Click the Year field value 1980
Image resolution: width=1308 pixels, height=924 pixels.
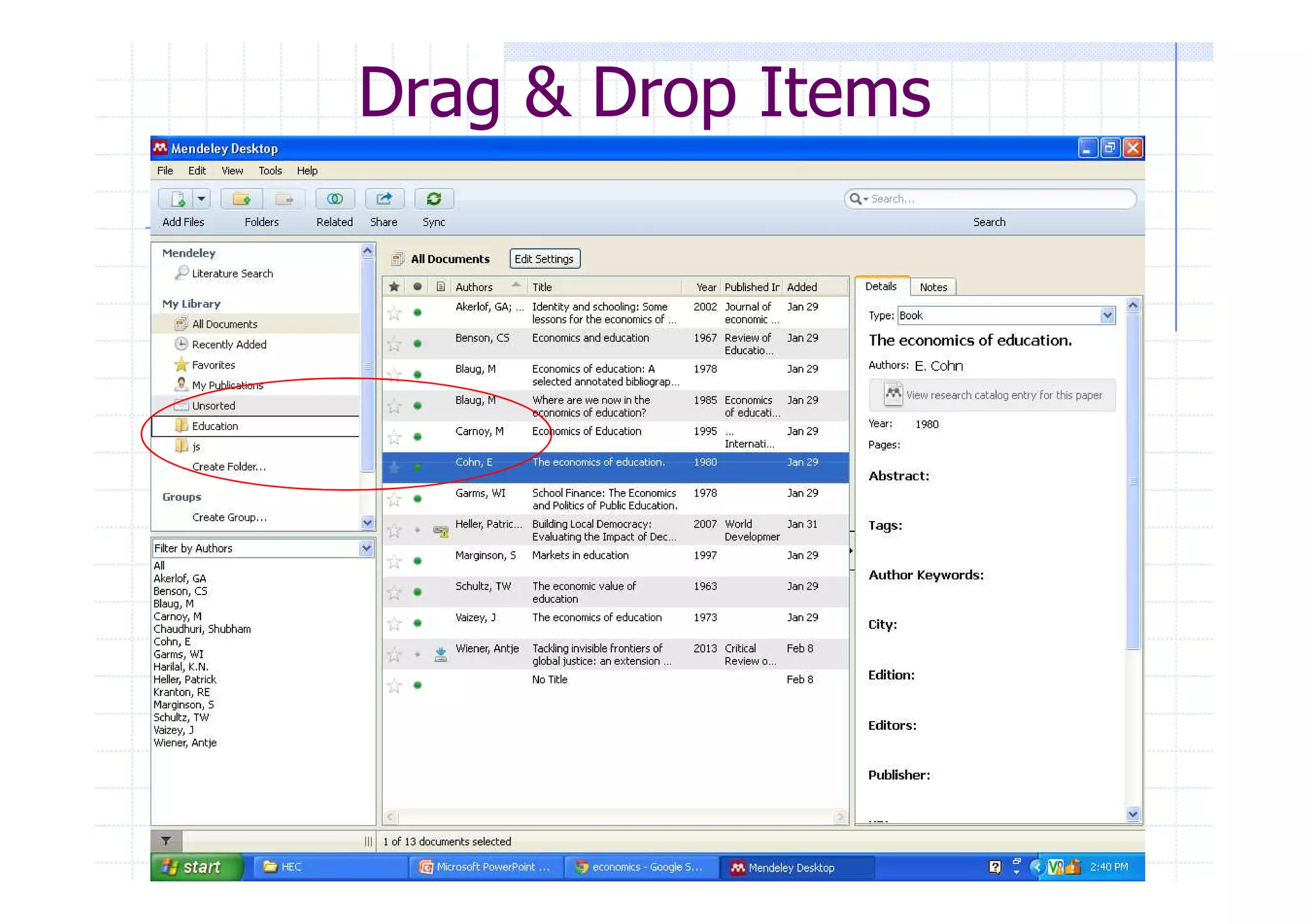click(x=927, y=424)
